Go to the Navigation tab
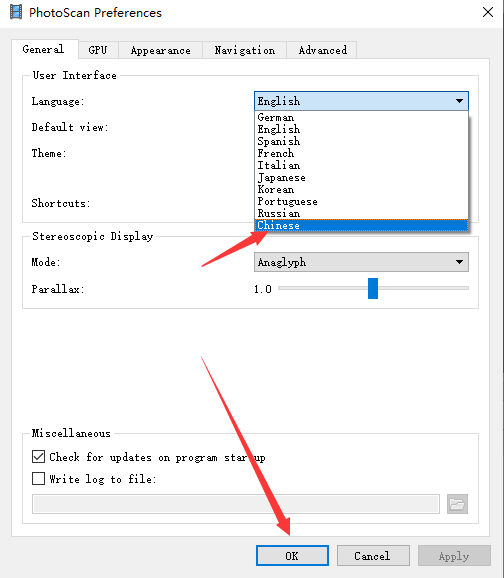The image size is (504, 578). click(244, 50)
